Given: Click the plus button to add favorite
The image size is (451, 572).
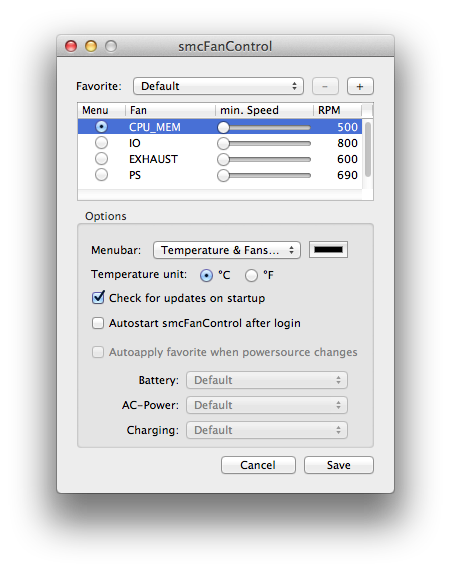Looking at the screenshot, I should click(360, 86).
